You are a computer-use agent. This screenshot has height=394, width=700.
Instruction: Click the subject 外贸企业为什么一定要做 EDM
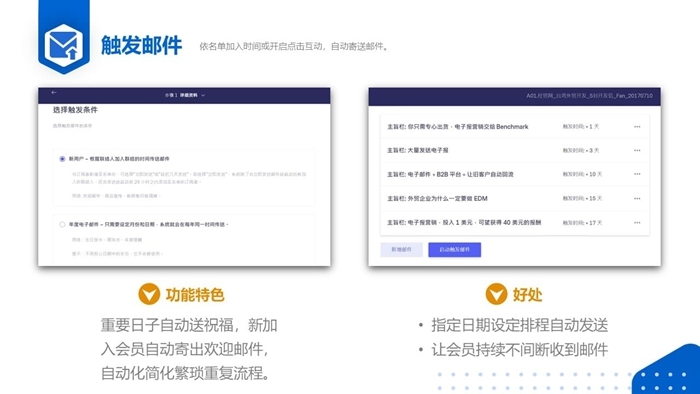click(x=437, y=199)
